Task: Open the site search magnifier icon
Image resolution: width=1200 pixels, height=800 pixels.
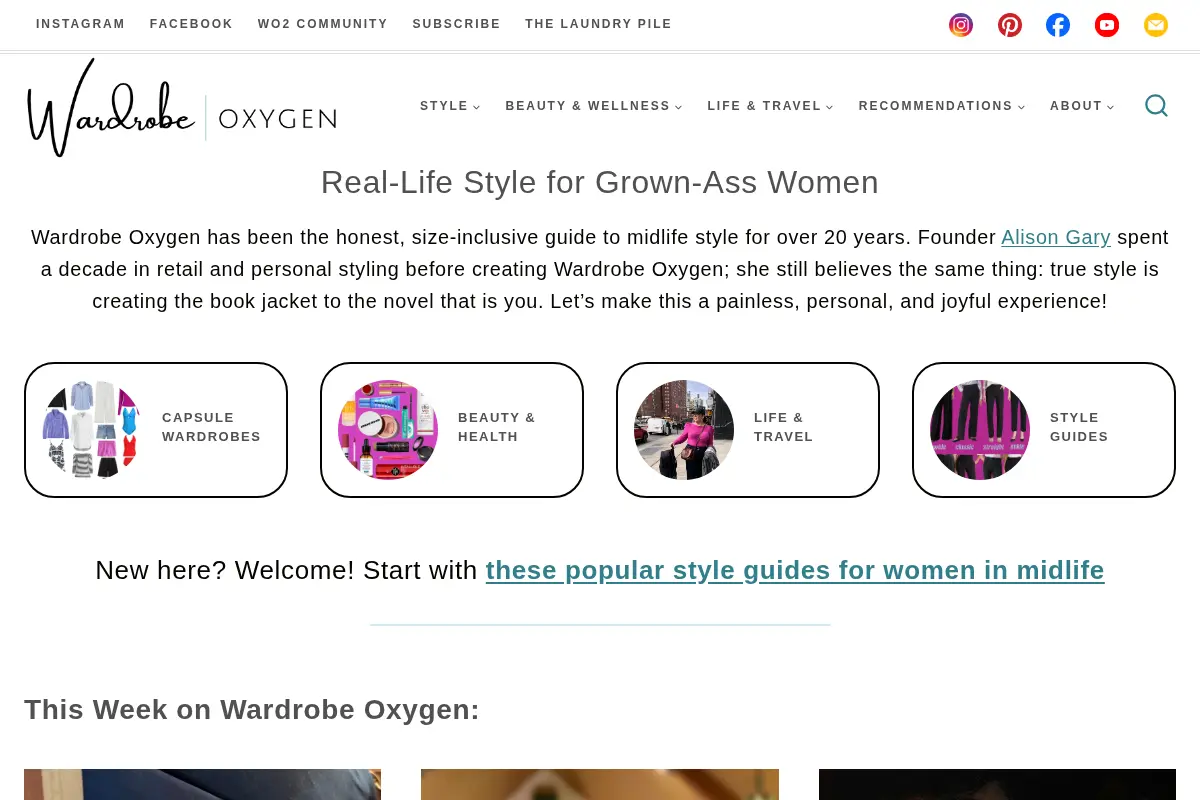Action: click(1156, 106)
